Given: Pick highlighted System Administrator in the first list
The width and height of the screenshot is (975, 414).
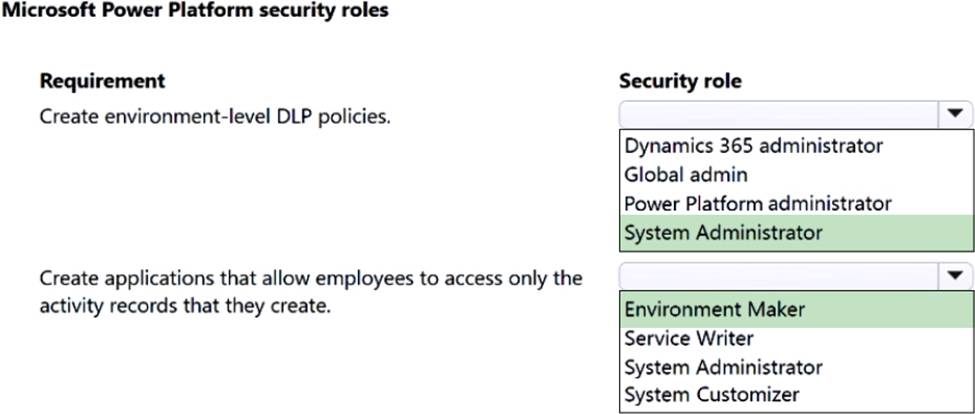Looking at the screenshot, I should pyautogui.click(x=797, y=232).
